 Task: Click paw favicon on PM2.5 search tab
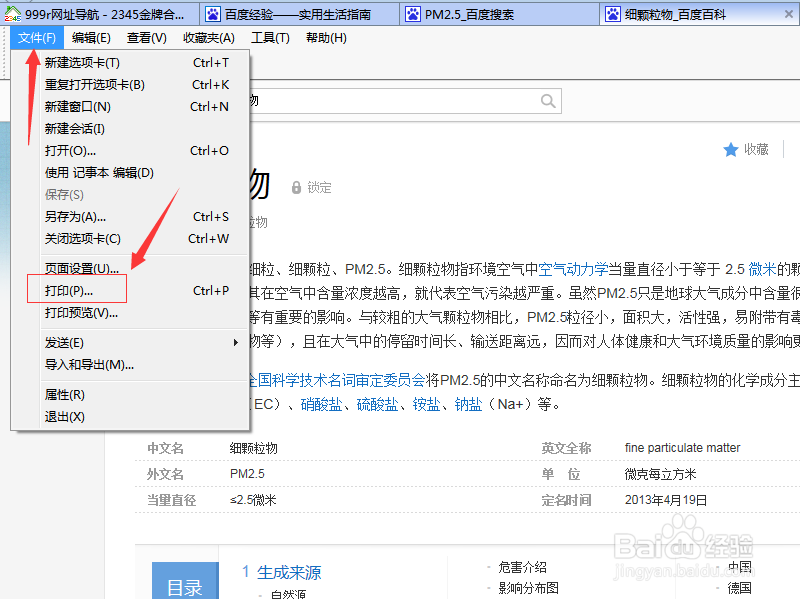click(412, 14)
